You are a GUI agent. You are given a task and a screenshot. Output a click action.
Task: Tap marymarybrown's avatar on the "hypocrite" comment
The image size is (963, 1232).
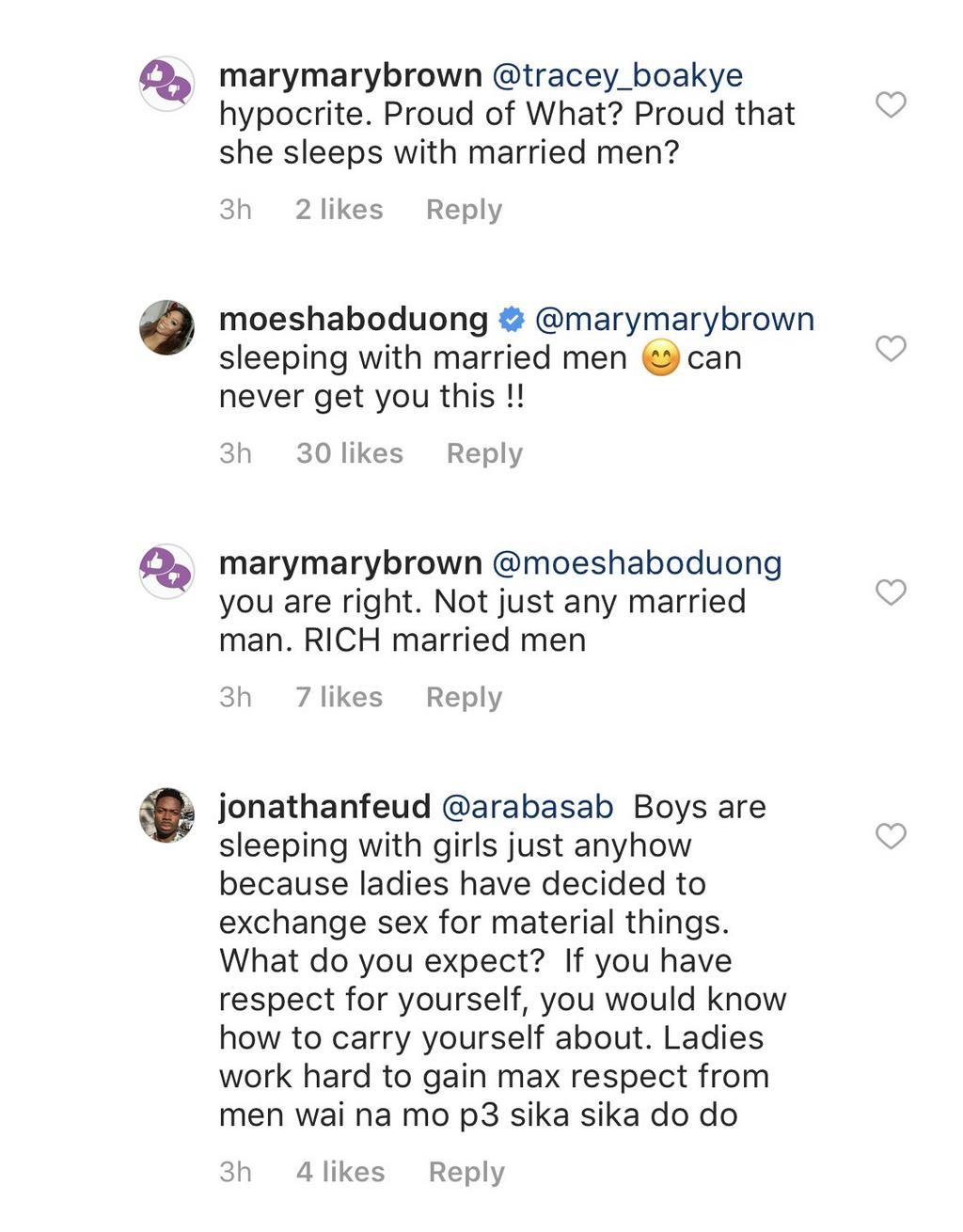click(167, 84)
